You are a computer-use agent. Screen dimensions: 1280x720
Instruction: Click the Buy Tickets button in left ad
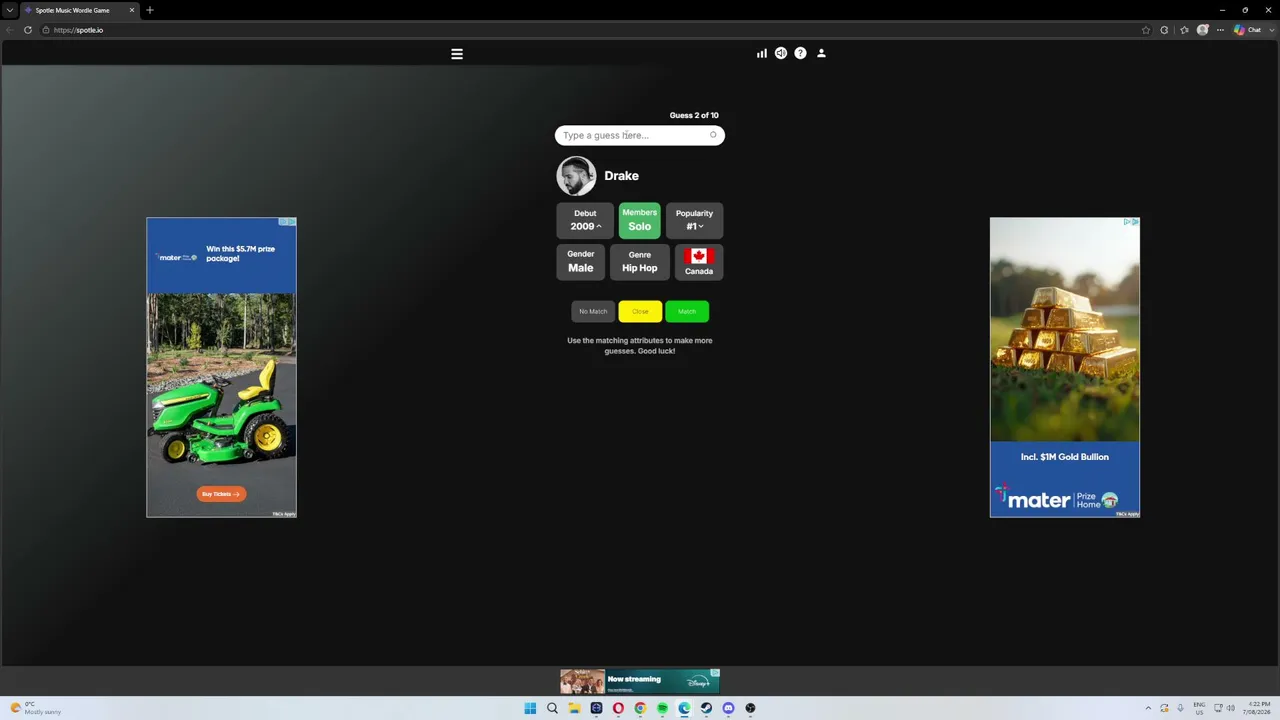point(221,494)
